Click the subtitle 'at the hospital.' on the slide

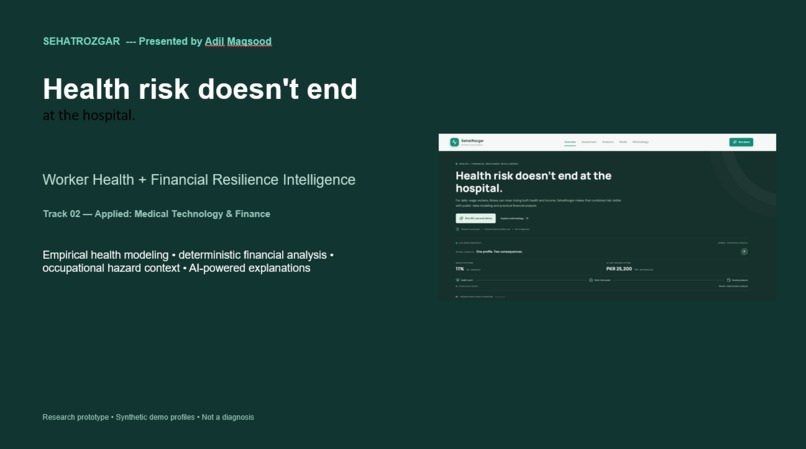88,115
